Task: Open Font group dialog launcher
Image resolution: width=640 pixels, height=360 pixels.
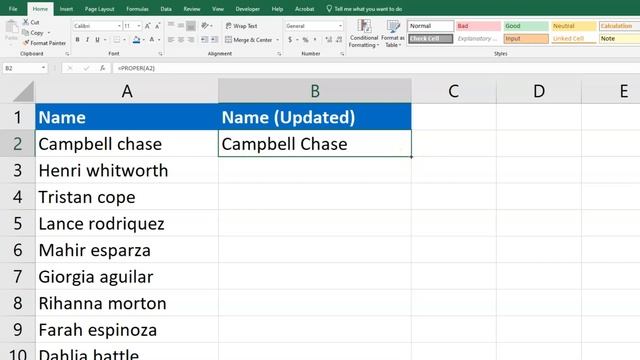Action: (x=160, y=54)
